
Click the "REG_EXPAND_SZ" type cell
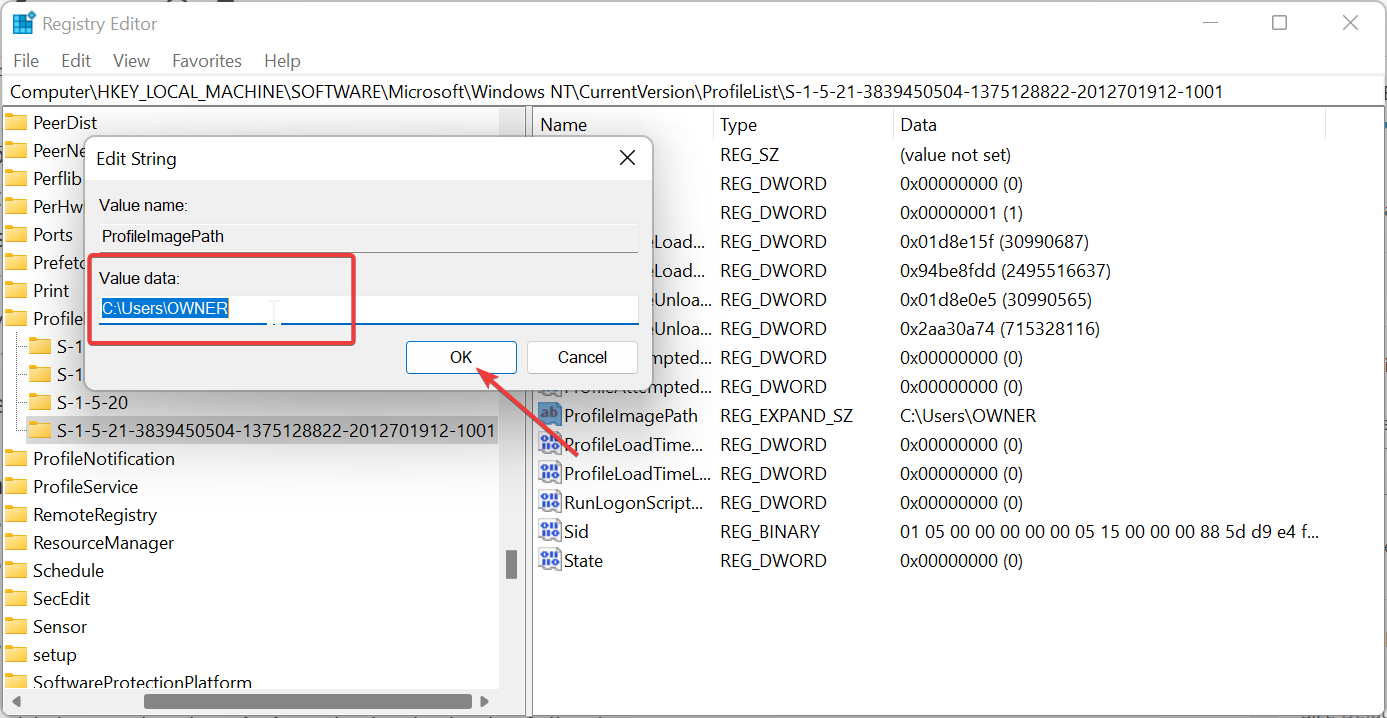coord(786,416)
